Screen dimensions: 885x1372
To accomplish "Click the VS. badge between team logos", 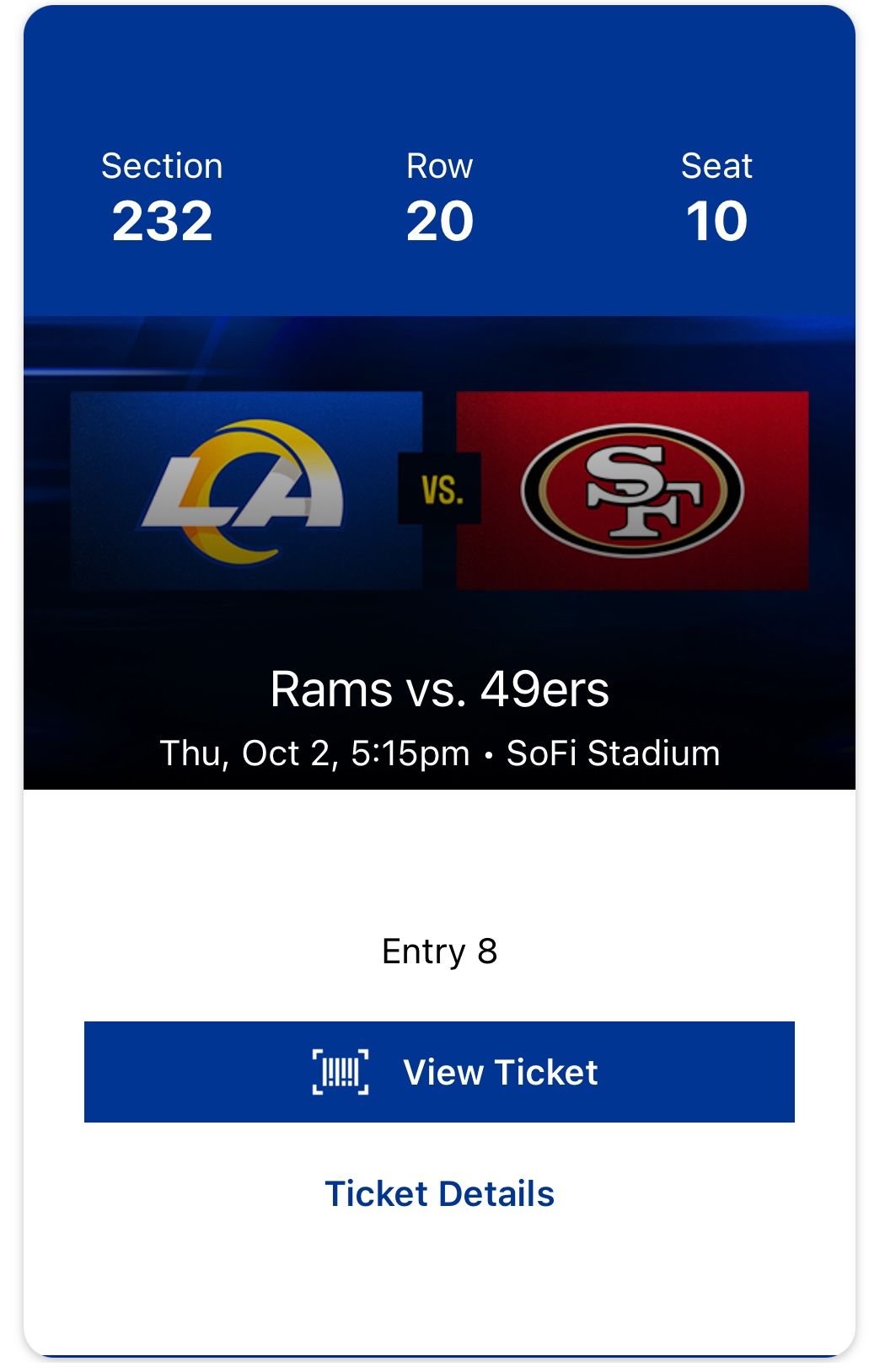I will (x=440, y=490).
